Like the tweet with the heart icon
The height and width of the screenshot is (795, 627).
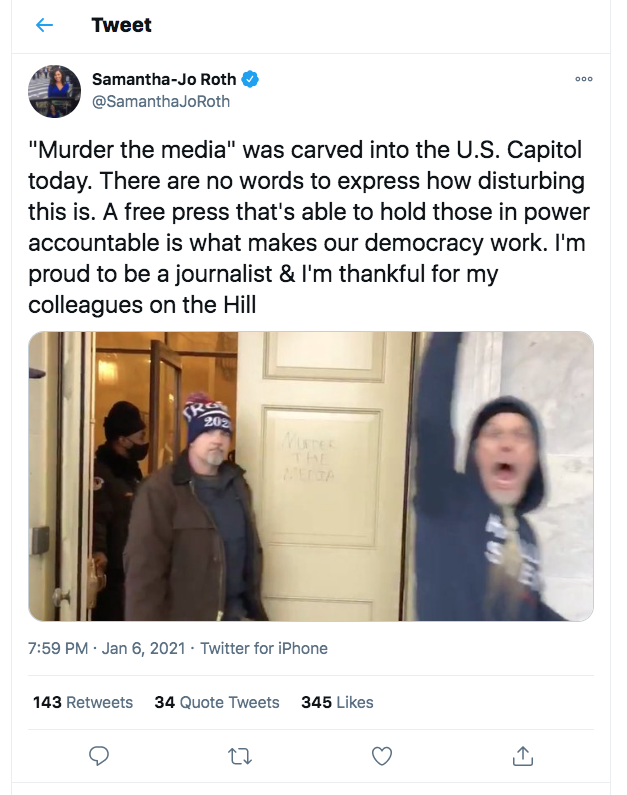[382, 756]
